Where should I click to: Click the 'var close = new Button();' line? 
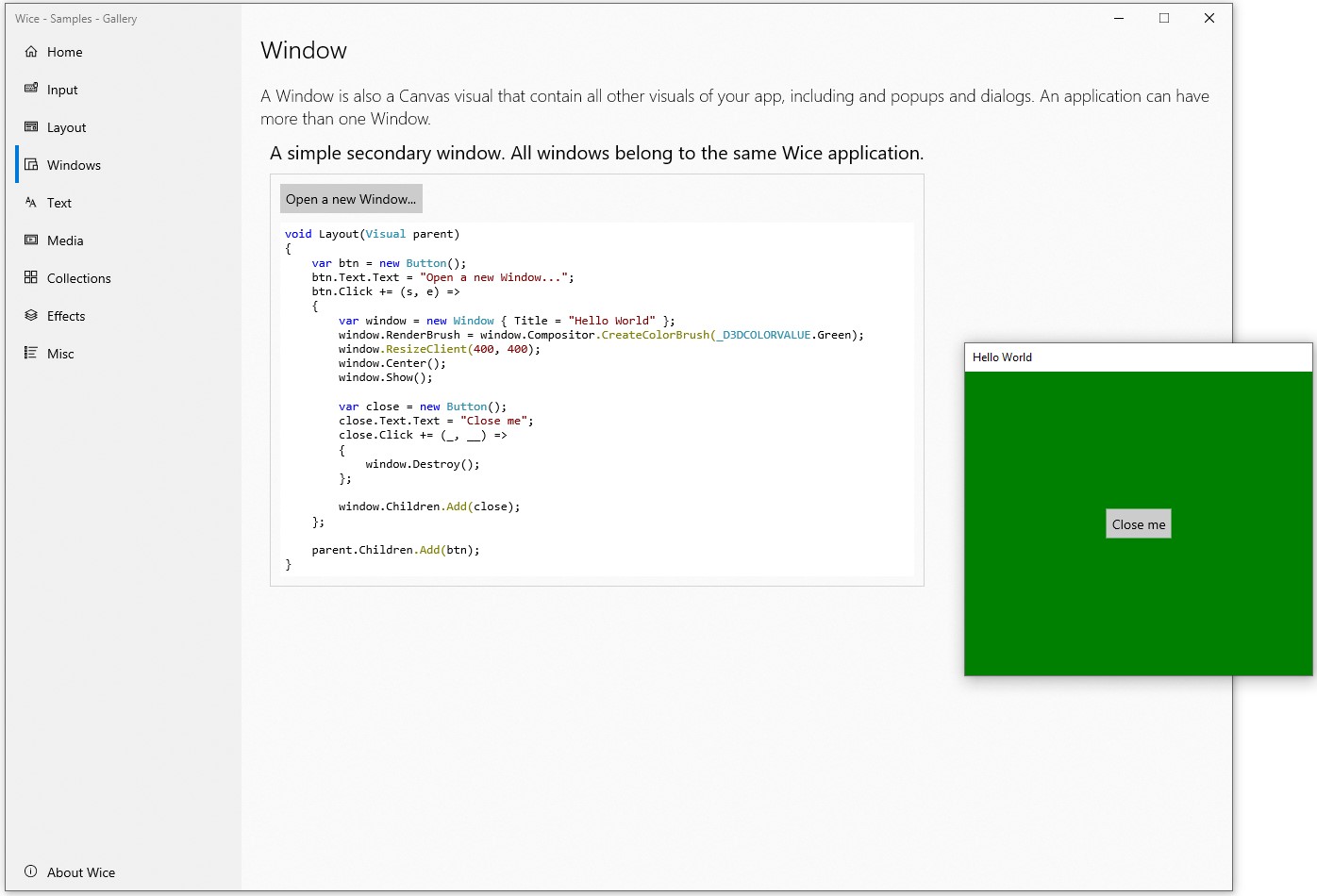423,407
